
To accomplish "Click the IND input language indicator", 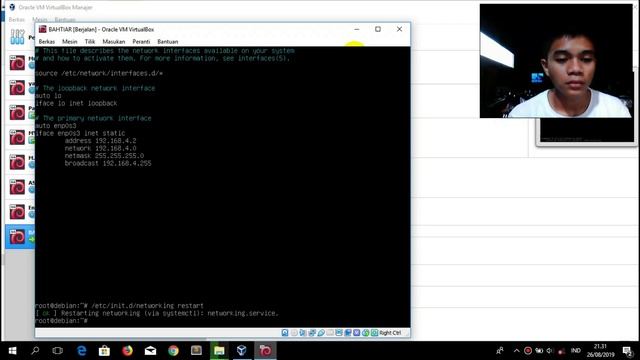I will click(576, 351).
